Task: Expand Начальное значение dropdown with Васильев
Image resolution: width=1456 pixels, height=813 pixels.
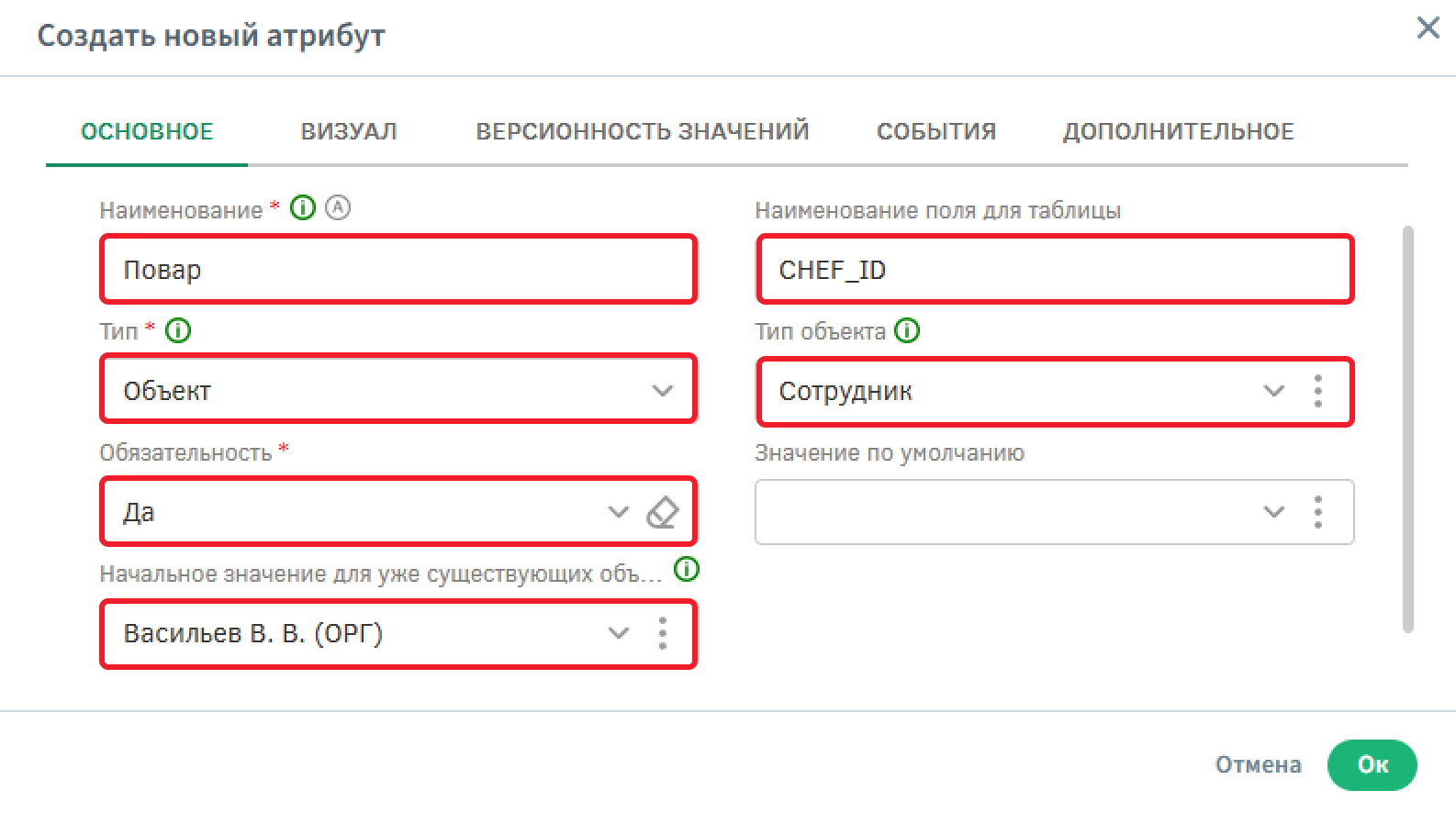Action: pos(619,633)
